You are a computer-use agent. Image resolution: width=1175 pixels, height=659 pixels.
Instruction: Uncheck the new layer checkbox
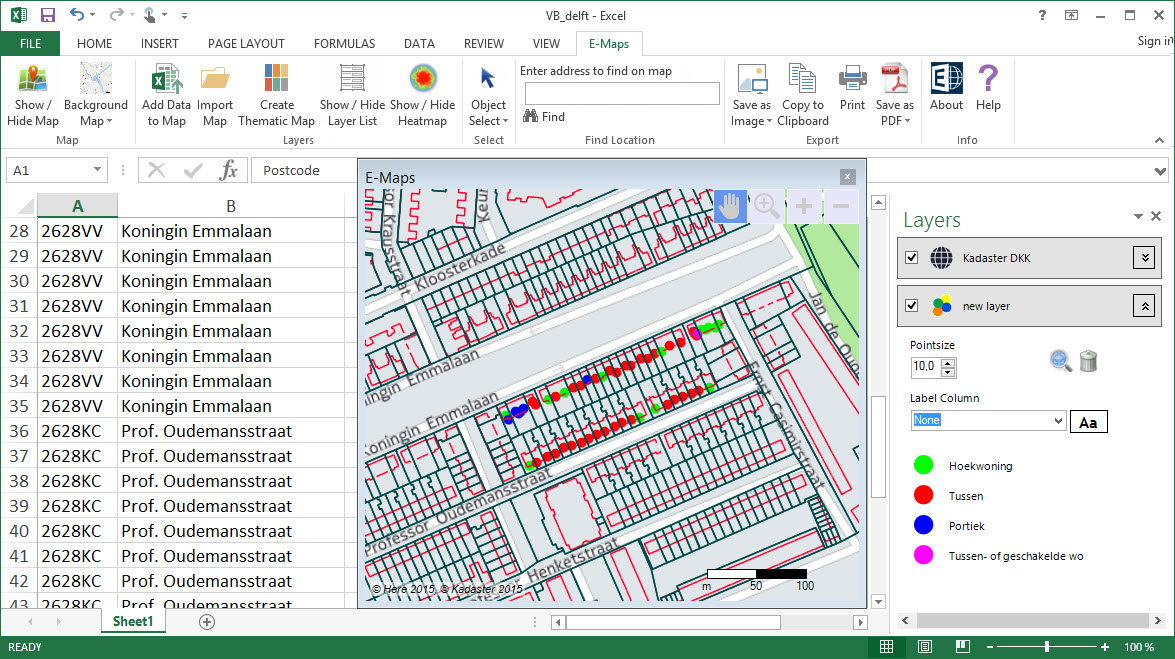911,306
